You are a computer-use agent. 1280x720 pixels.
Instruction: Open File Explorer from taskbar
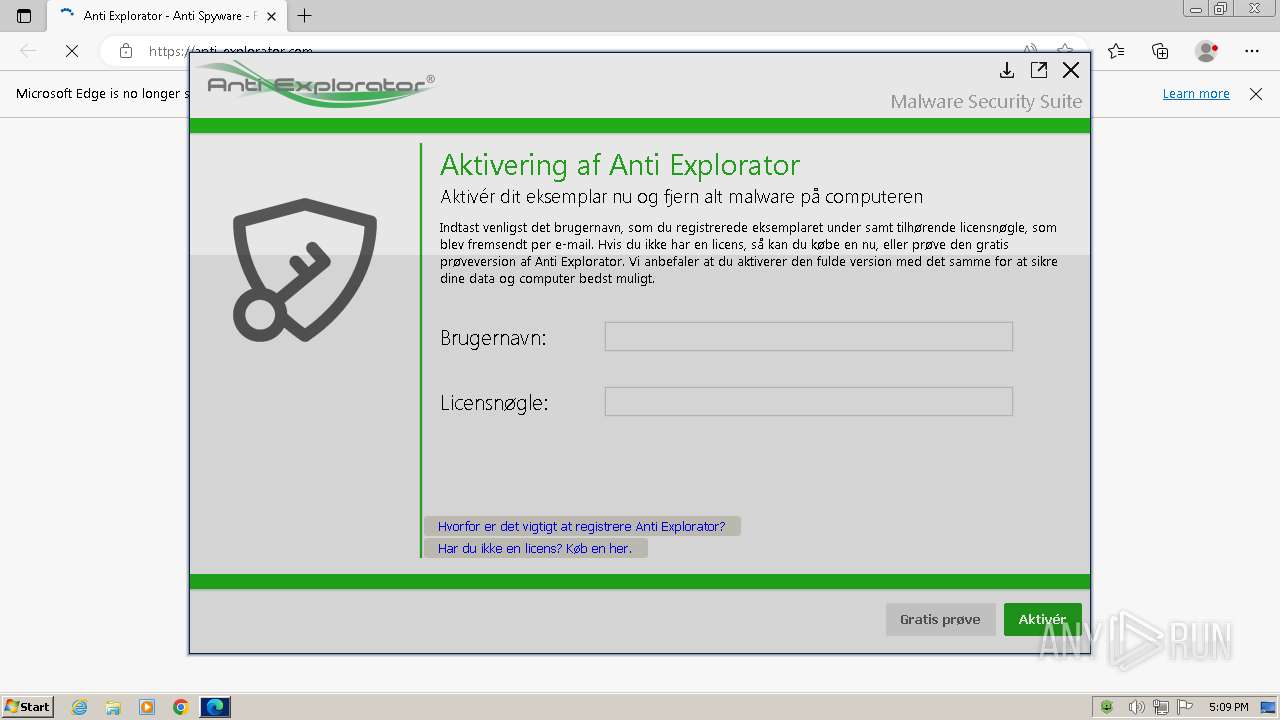113,707
